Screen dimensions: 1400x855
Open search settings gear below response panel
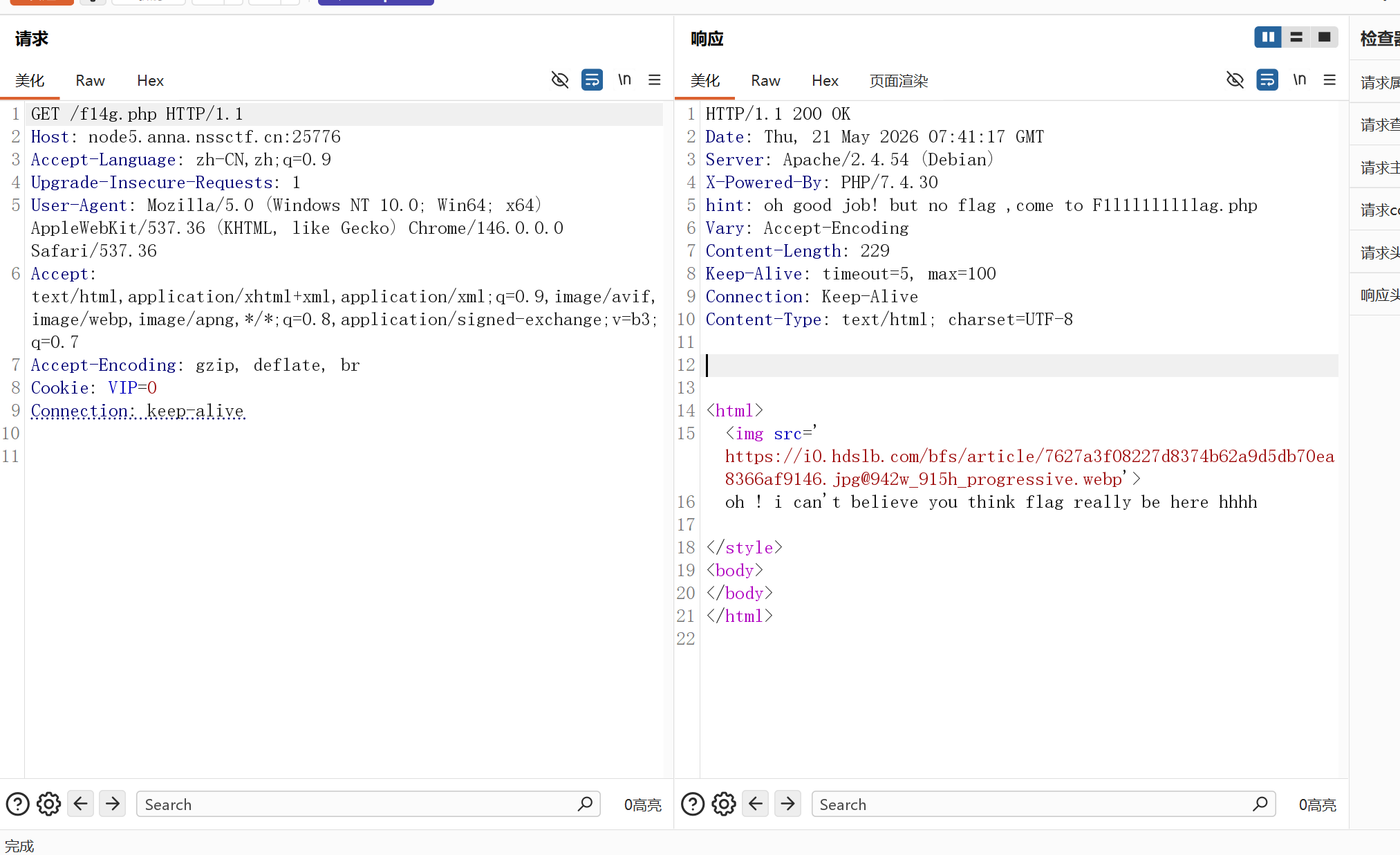[724, 804]
